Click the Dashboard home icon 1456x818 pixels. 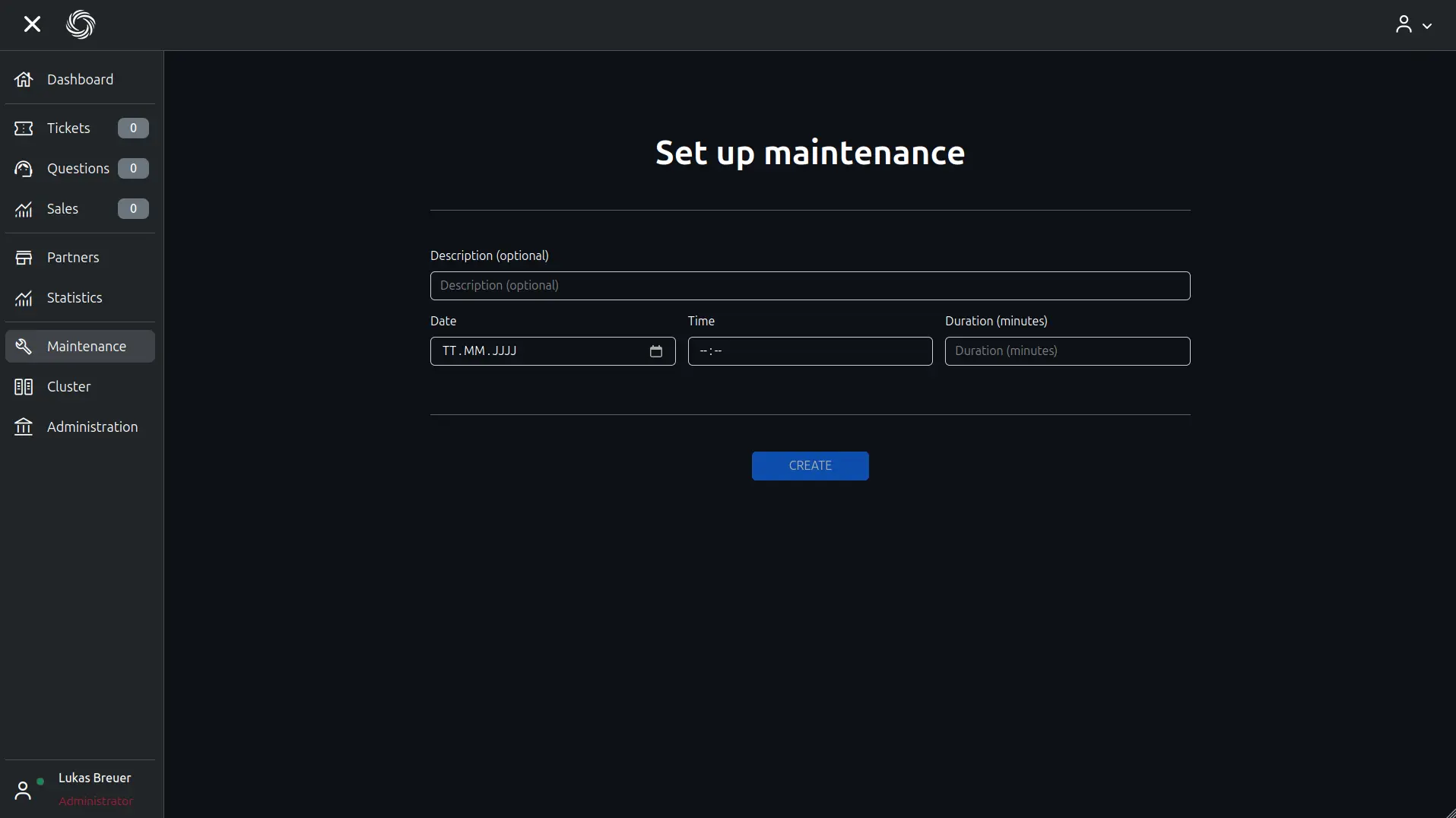[24, 80]
